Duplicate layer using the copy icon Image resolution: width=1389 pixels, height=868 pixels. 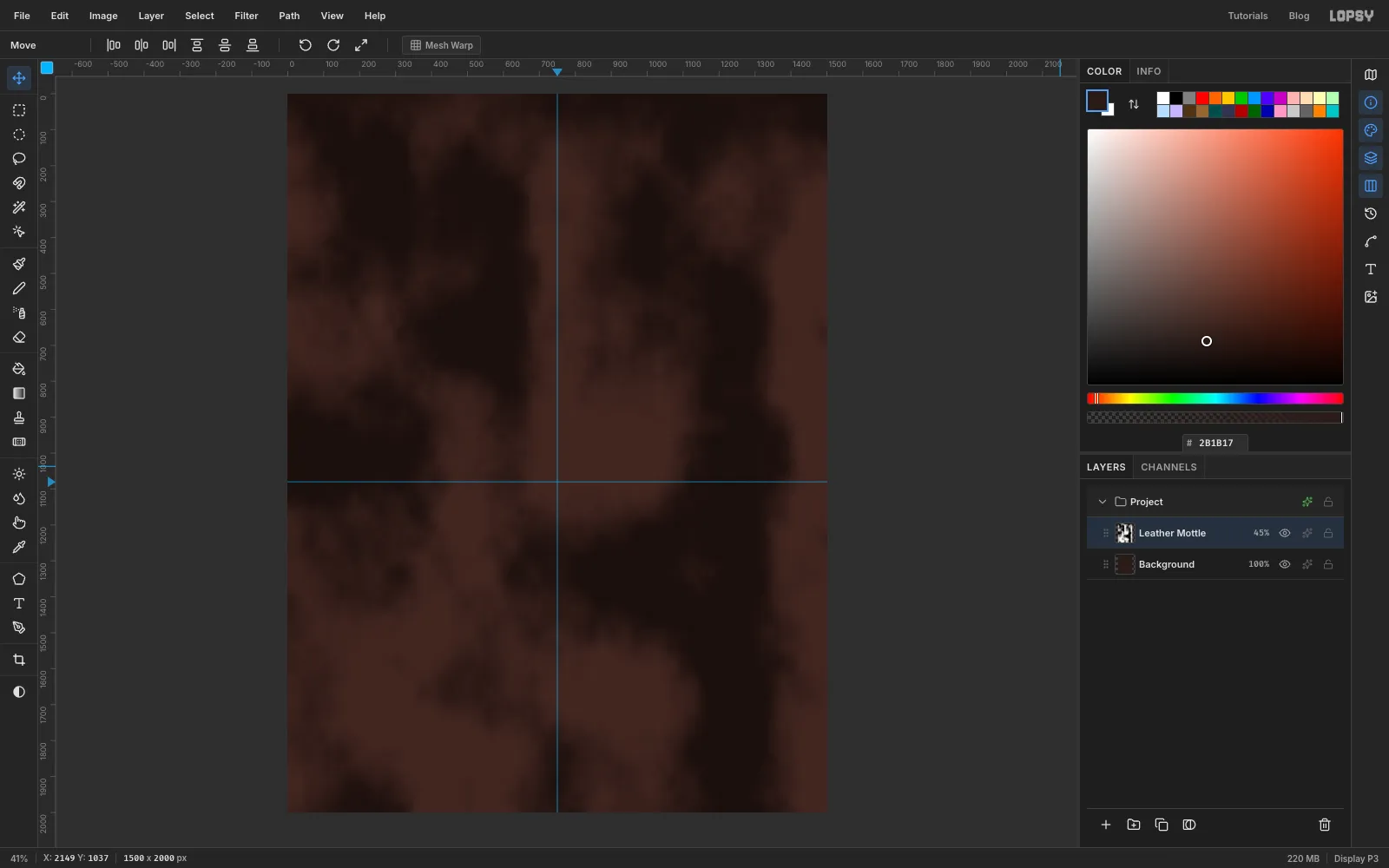click(1162, 825)
